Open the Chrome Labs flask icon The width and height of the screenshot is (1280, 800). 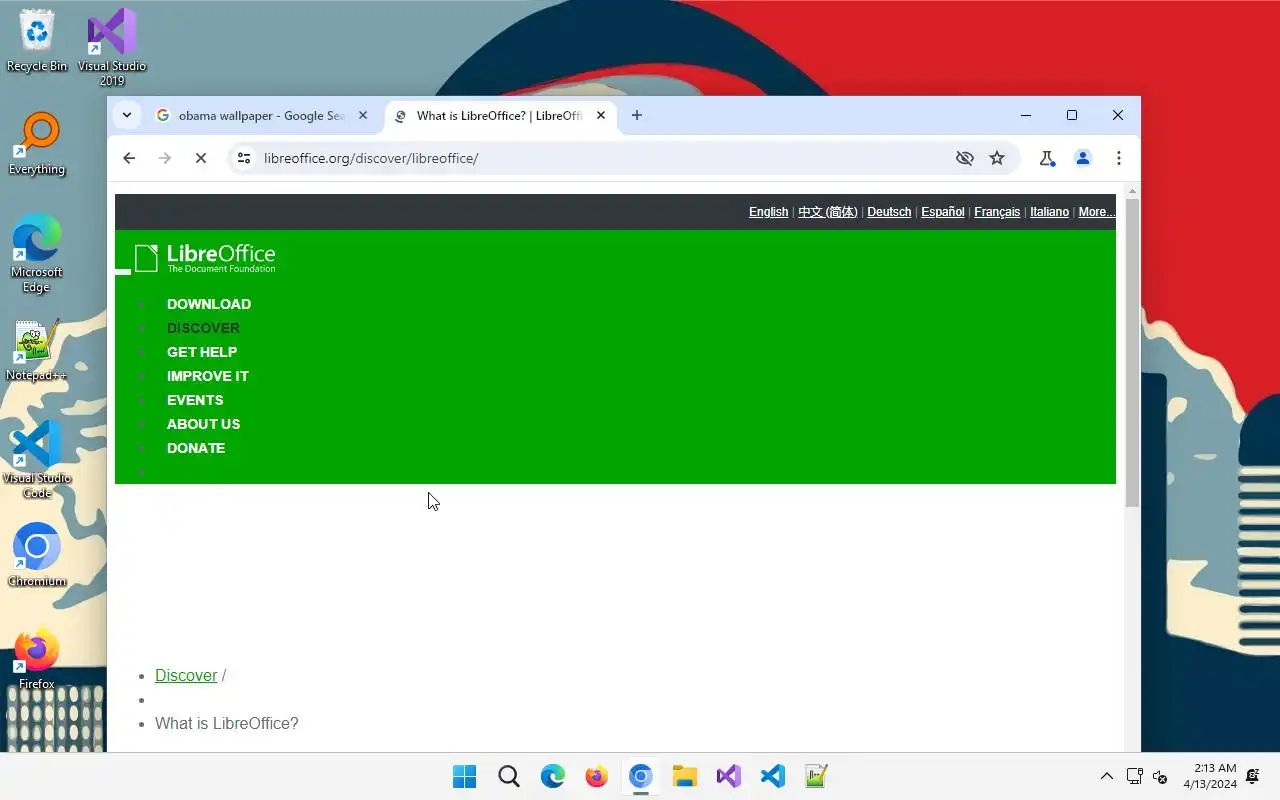coord(1047,158)
